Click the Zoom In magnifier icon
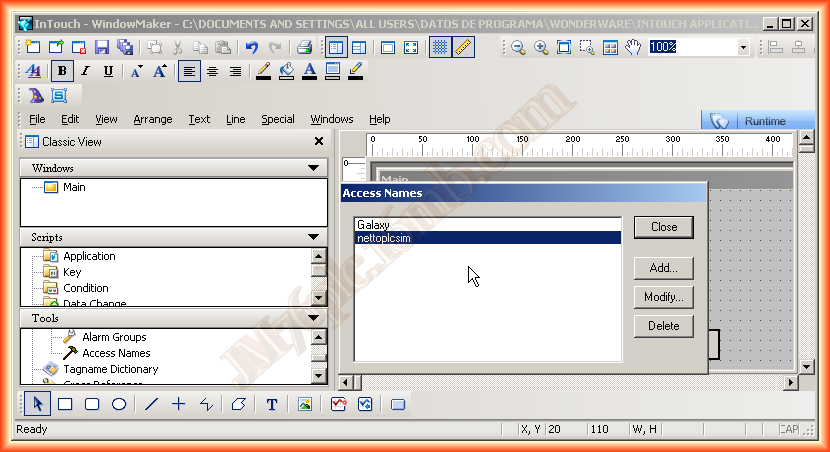Screen dimensions: 830x452 (541, 47)
